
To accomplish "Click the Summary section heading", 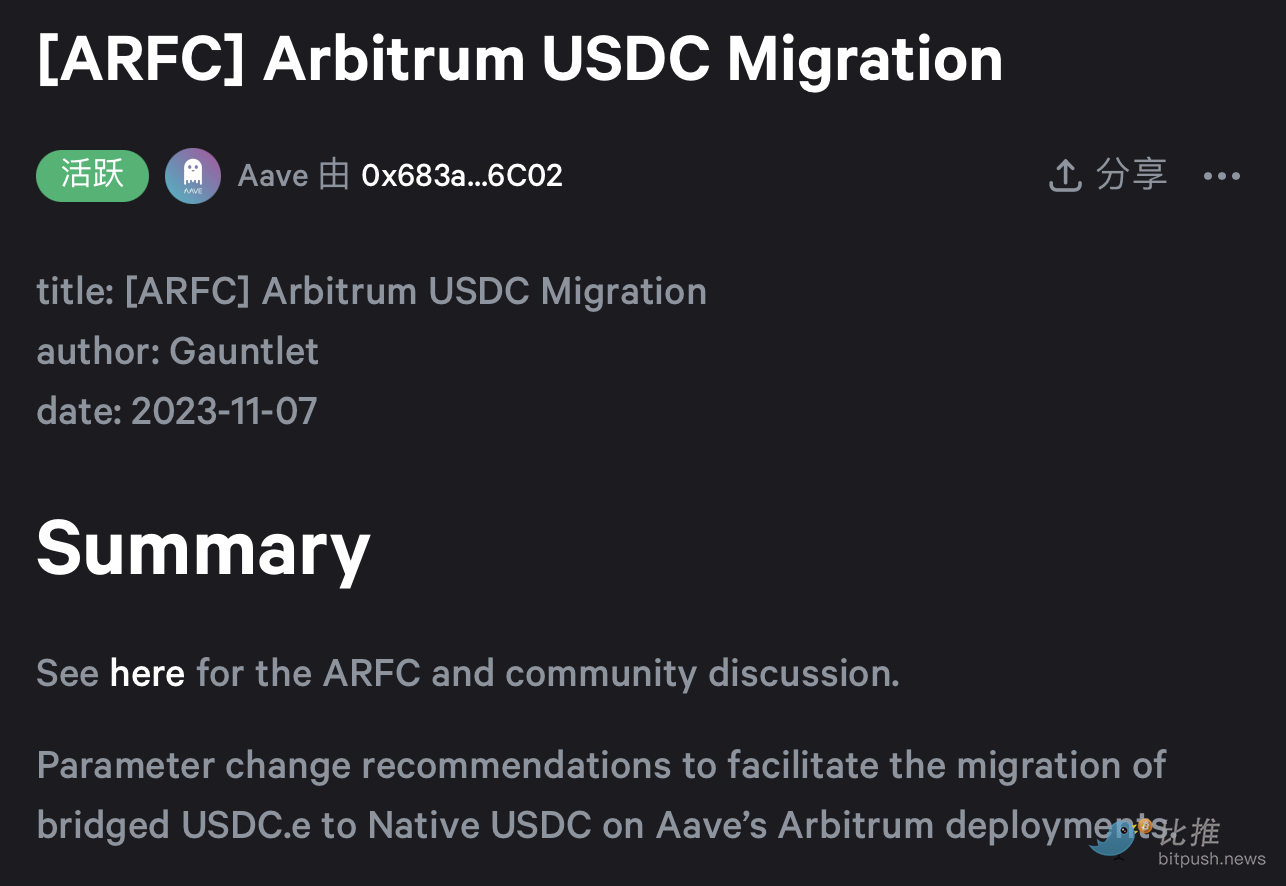I will point(203,547).
